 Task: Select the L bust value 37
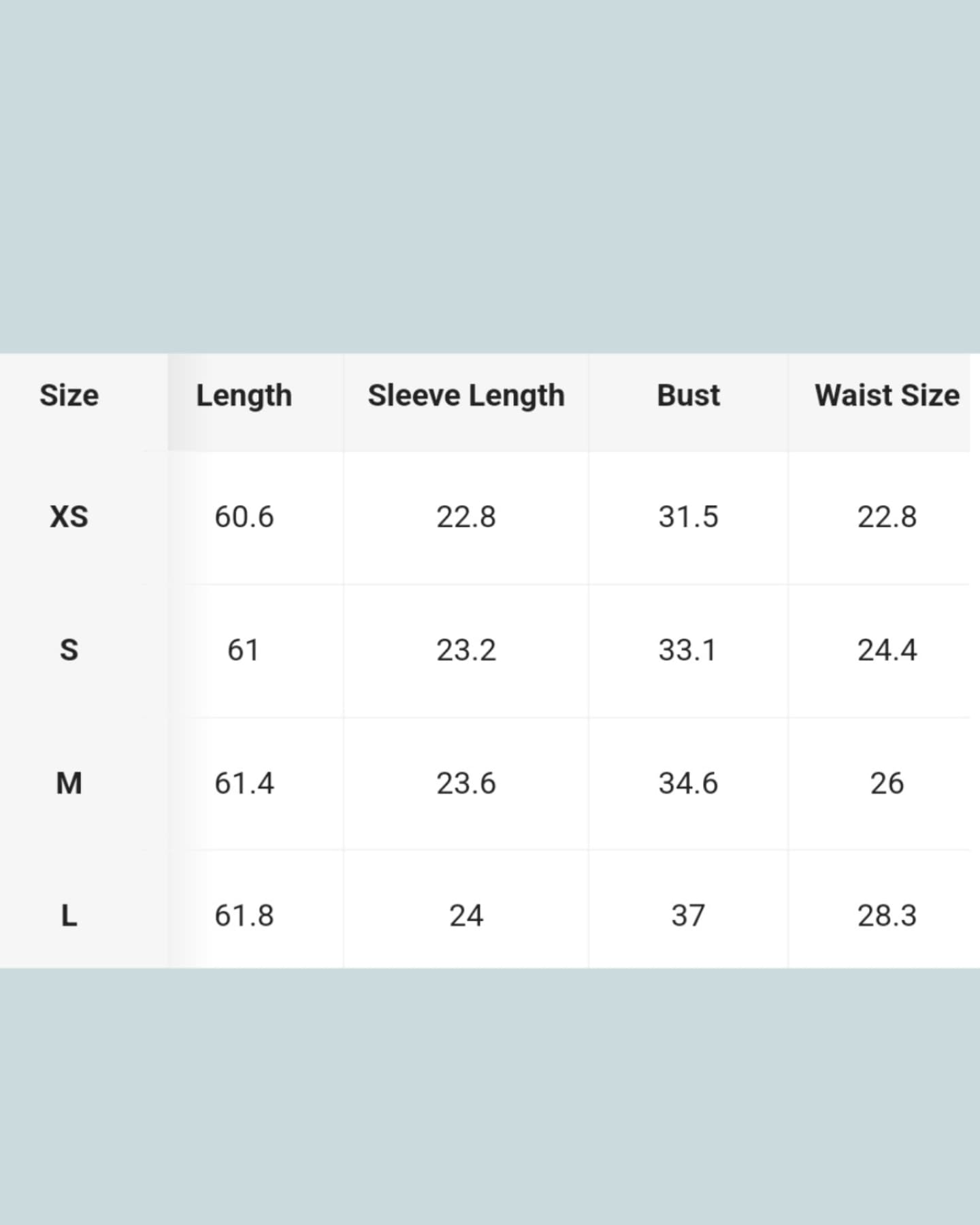coord(688,915)
